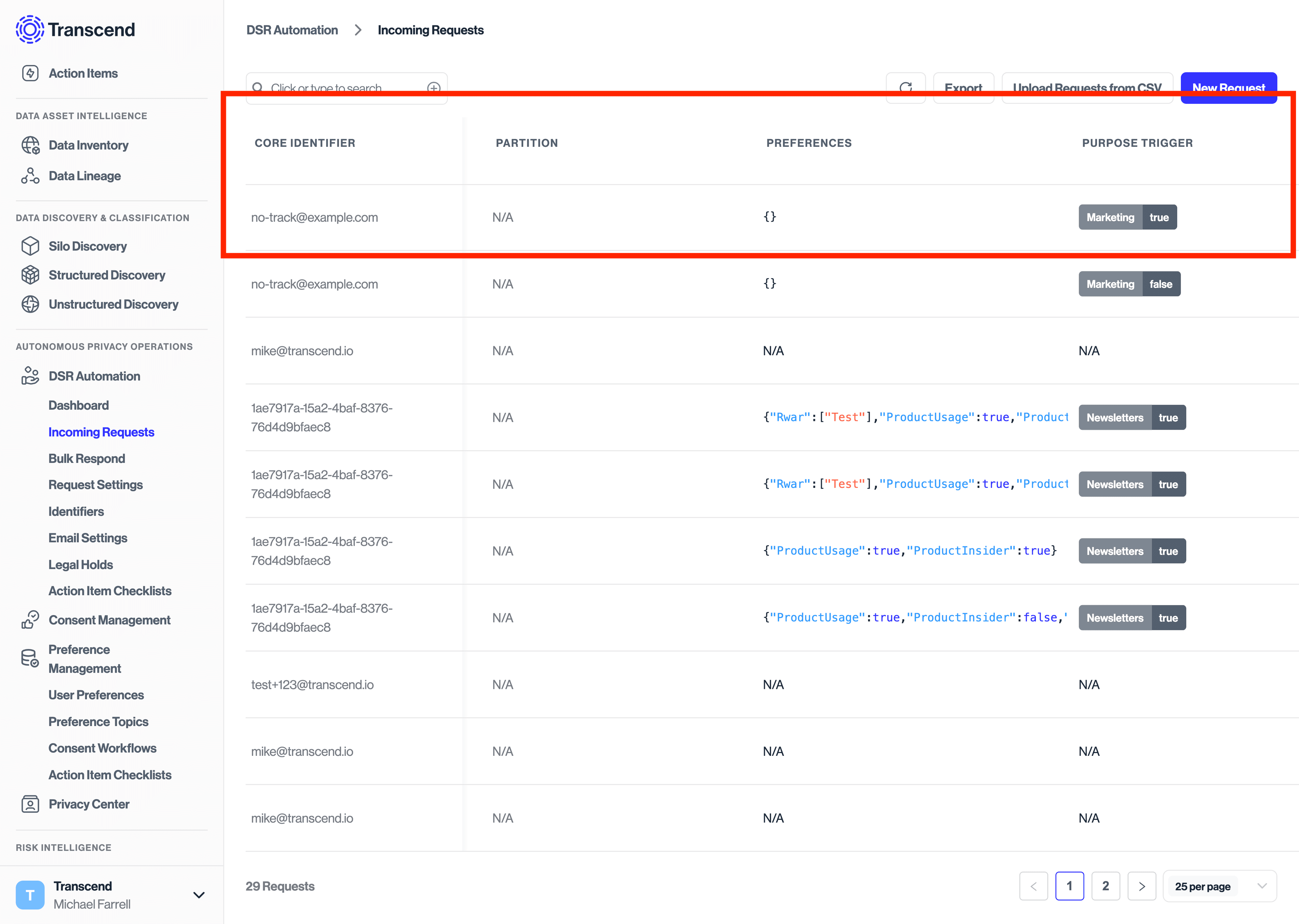This screenshot has width=1299, height=924.
Task: Click the DSR Automation sidebar icon
Action: tap(30, 376)
